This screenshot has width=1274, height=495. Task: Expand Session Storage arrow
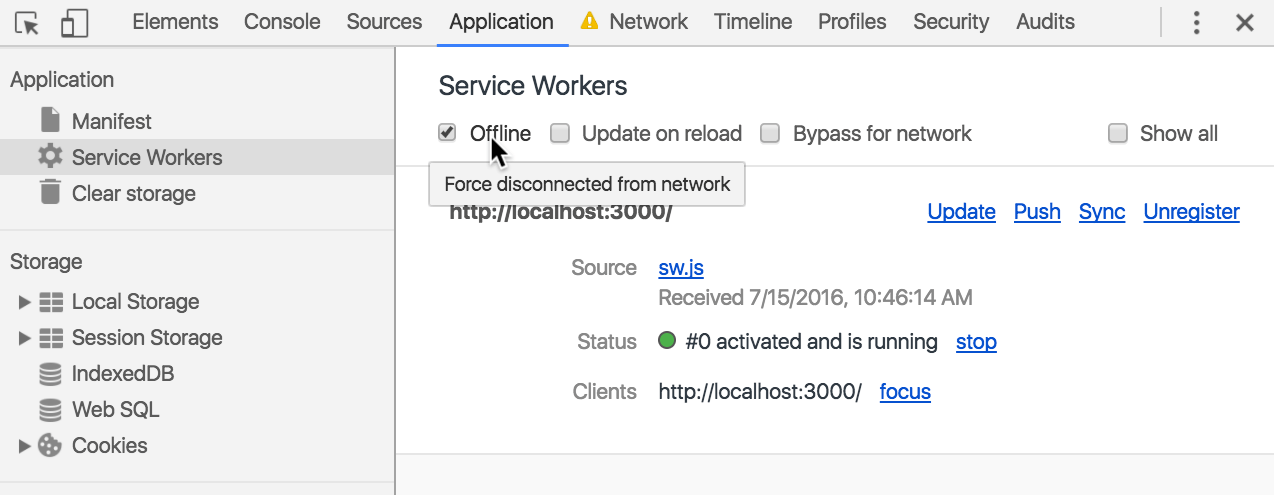(25, 338)
